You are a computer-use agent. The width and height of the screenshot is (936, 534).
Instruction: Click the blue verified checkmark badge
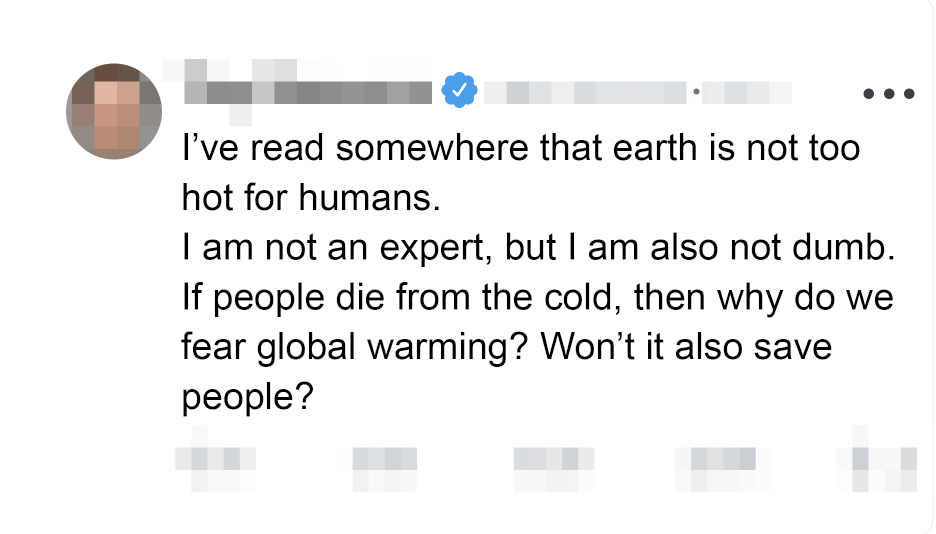[459, 92]
